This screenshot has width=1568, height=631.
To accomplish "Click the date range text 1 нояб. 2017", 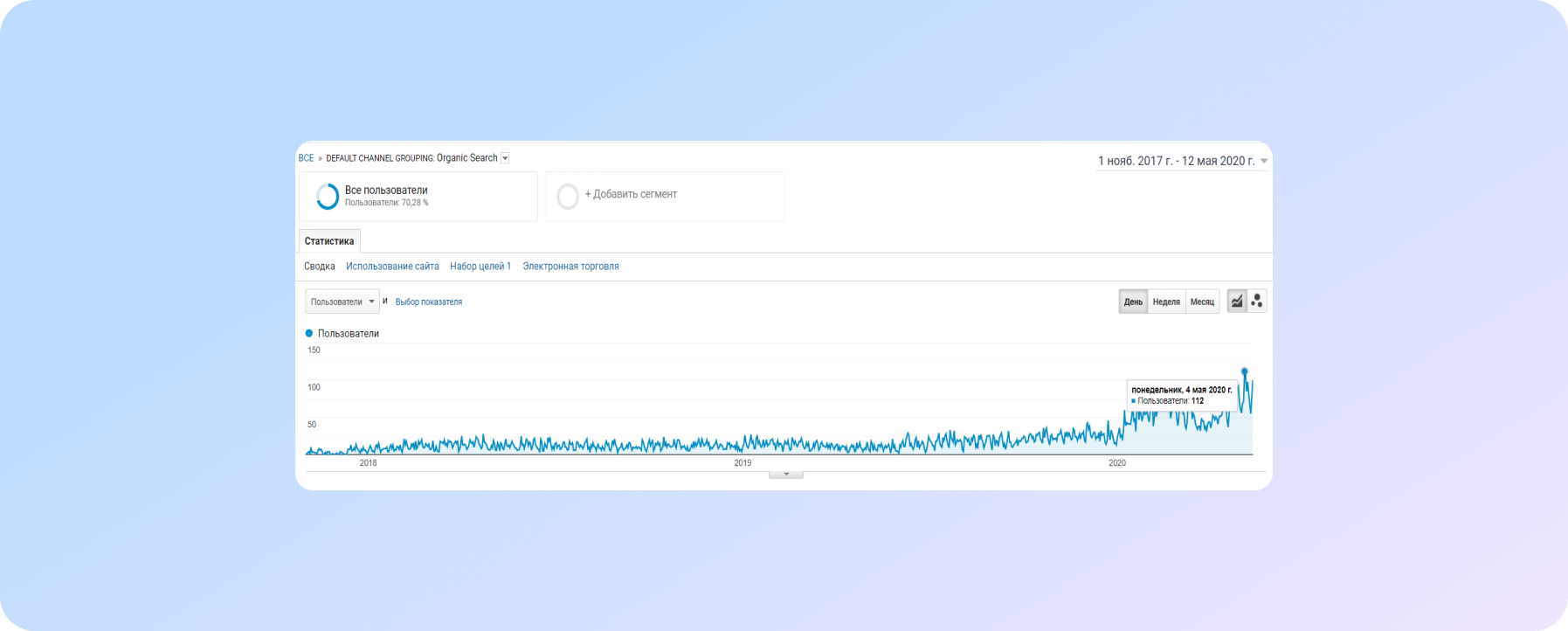I will [1136, 161].
